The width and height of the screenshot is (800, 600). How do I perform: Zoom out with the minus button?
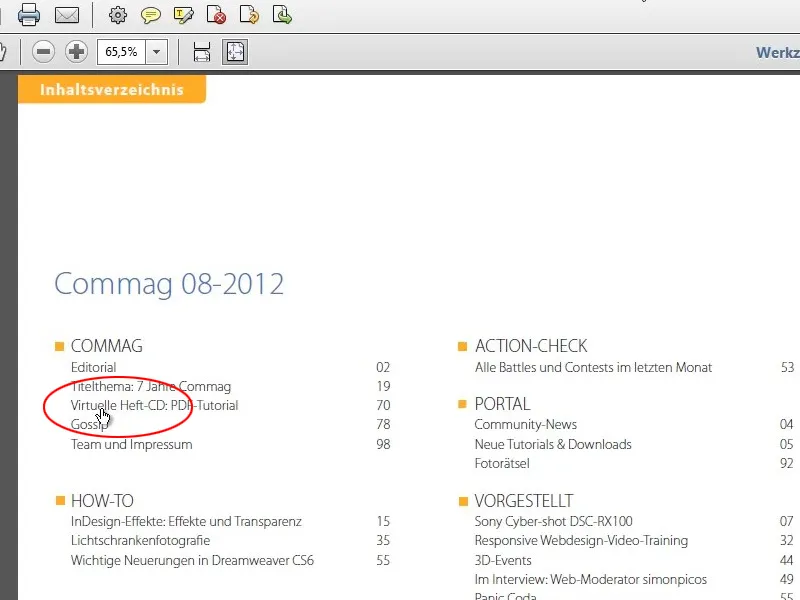[43, 52]
